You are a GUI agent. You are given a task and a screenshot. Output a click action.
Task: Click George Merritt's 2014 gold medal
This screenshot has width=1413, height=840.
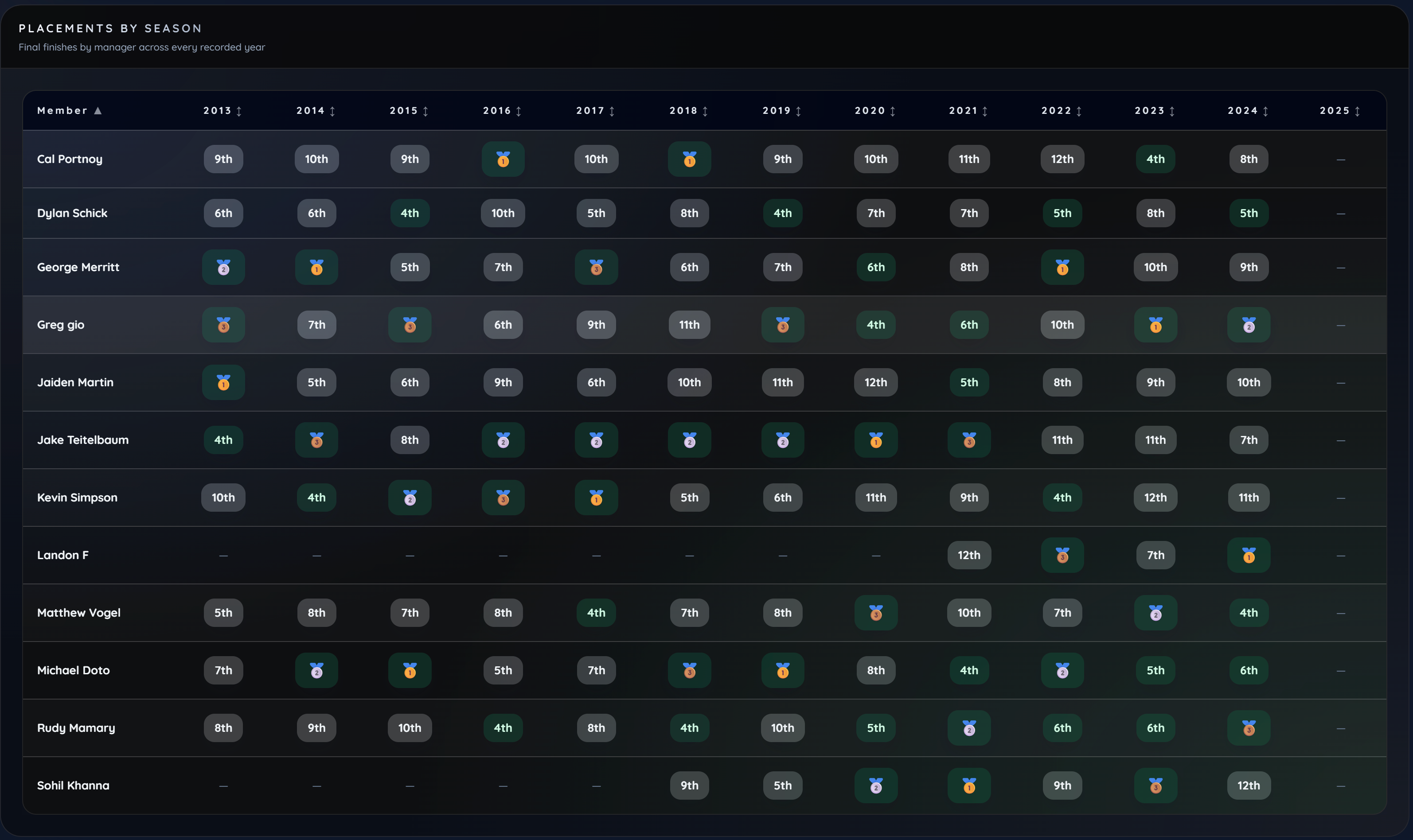coord(316,267)
